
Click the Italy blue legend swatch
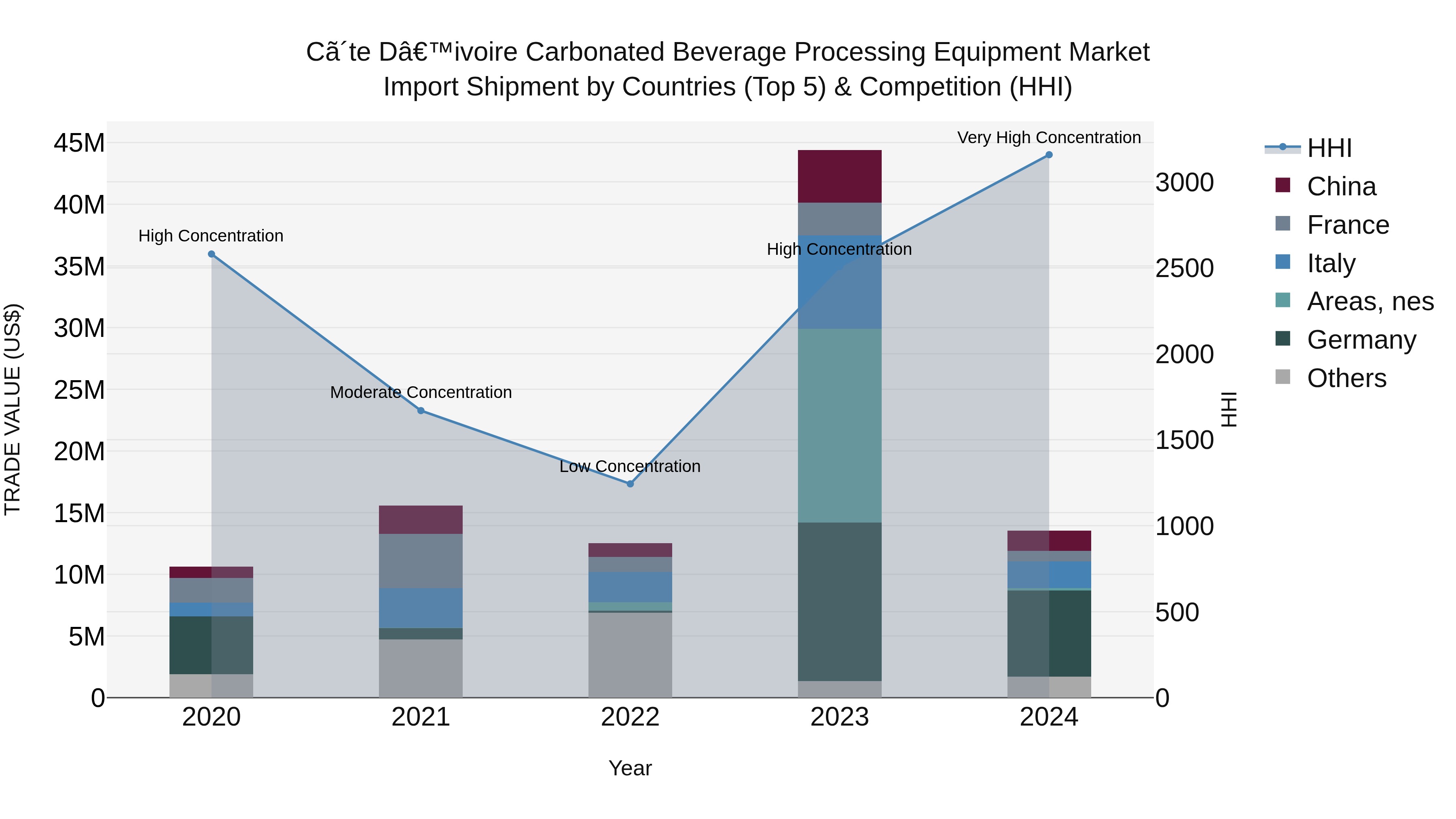coord(1283,262)
